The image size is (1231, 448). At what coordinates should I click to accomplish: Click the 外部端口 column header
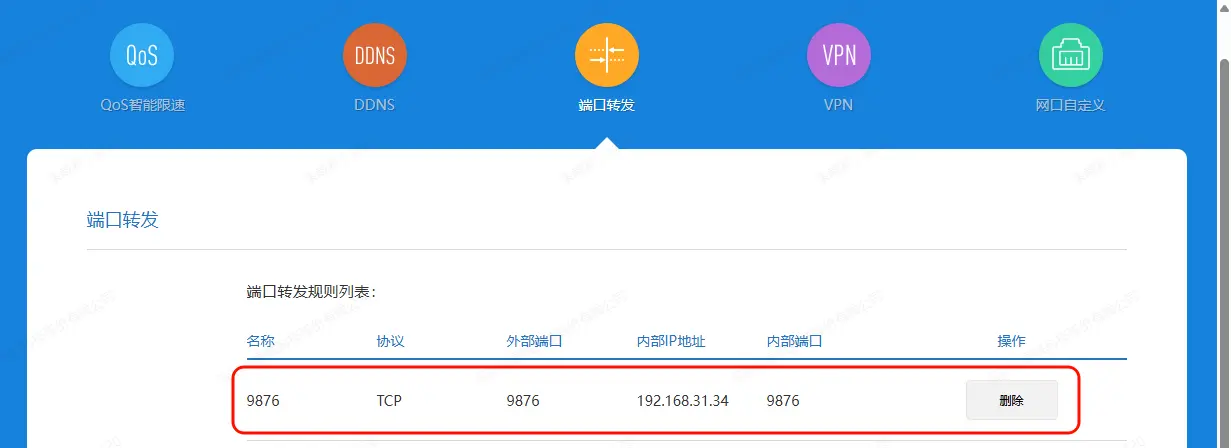[x=534, y=341]
